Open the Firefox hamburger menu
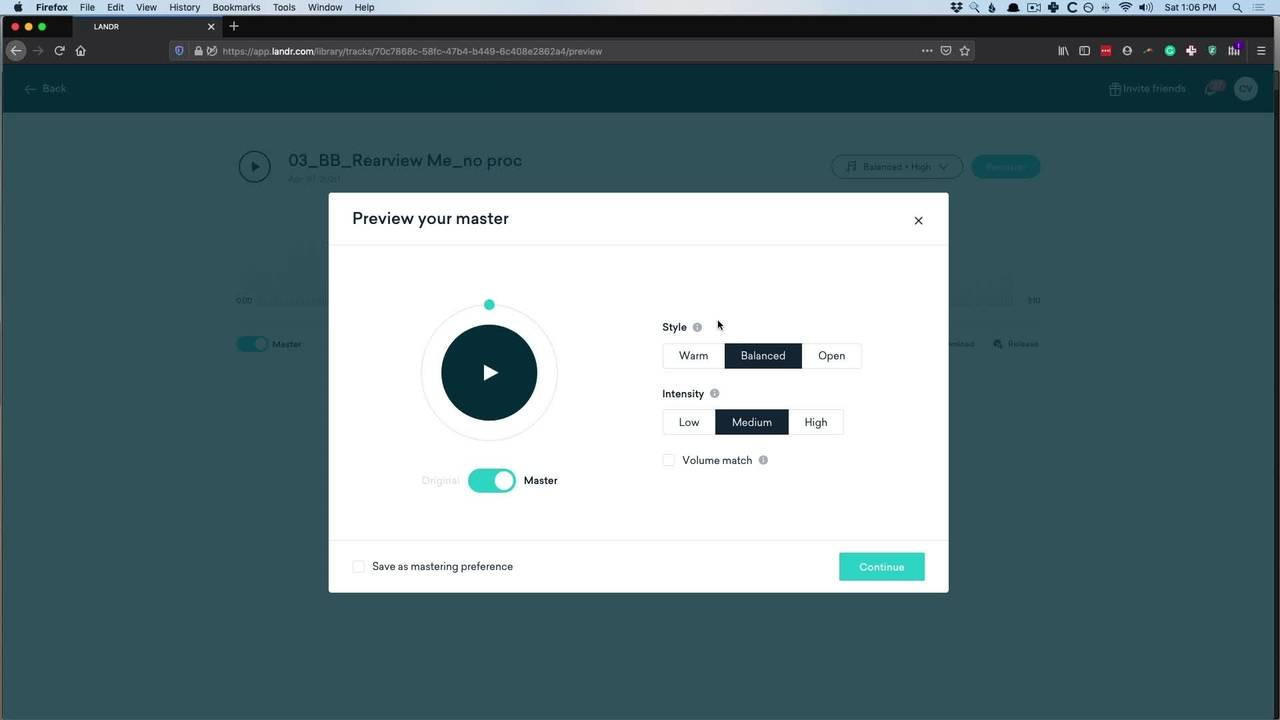 tap(1261, 51)
